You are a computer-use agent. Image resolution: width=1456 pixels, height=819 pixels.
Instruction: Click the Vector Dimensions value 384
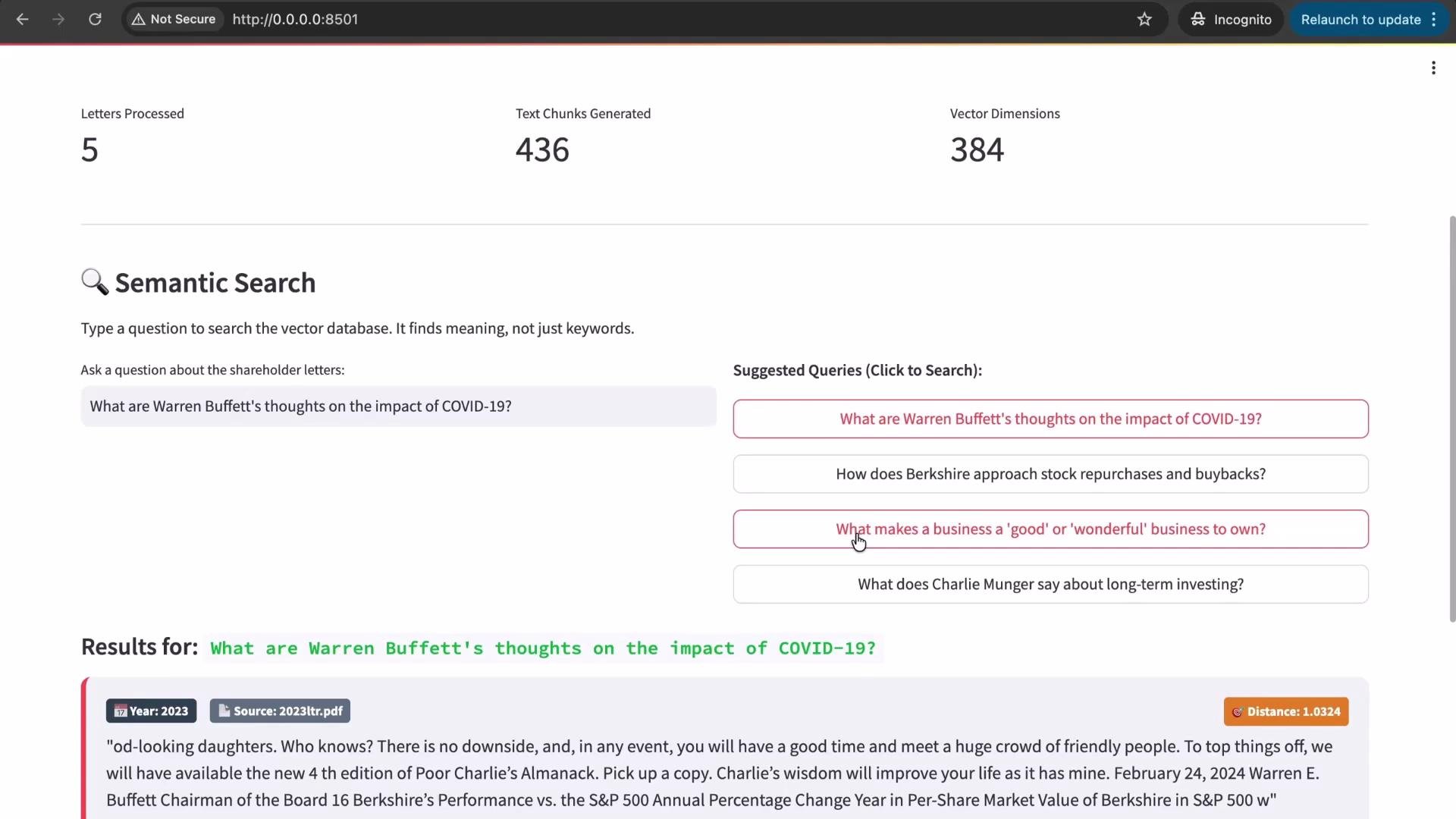coord(977,149)
